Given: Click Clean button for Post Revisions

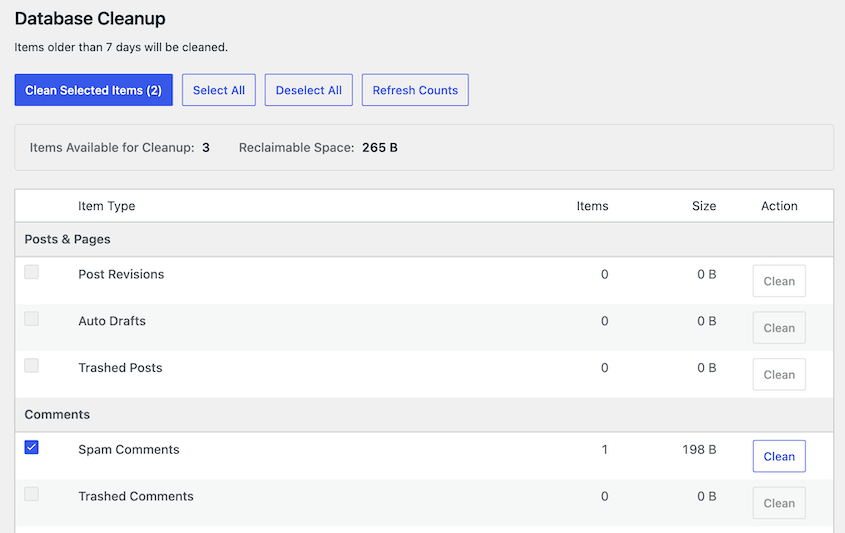Looking at the screenshot, I should [779, 281].
